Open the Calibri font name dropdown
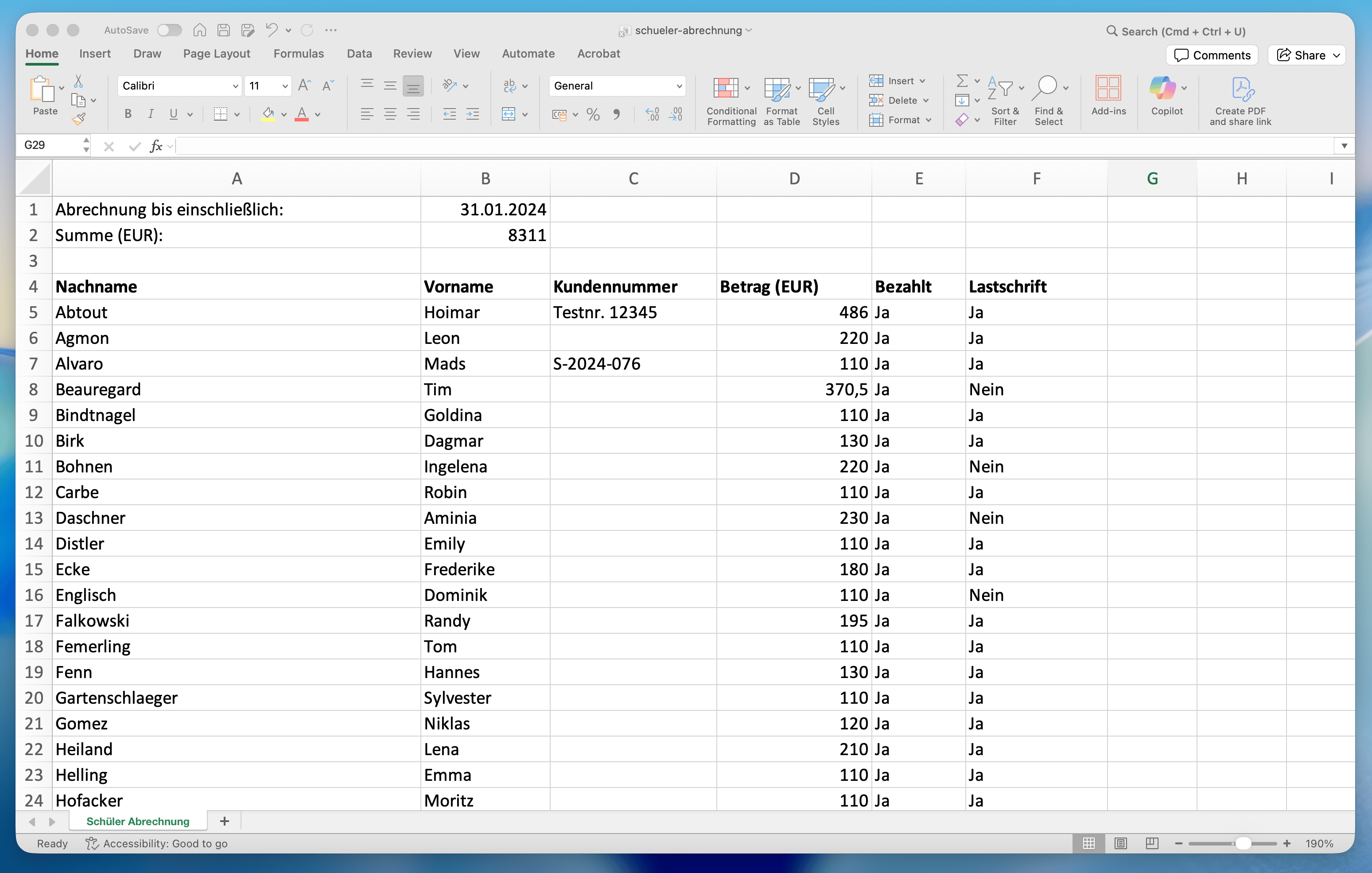 (235, 86)
